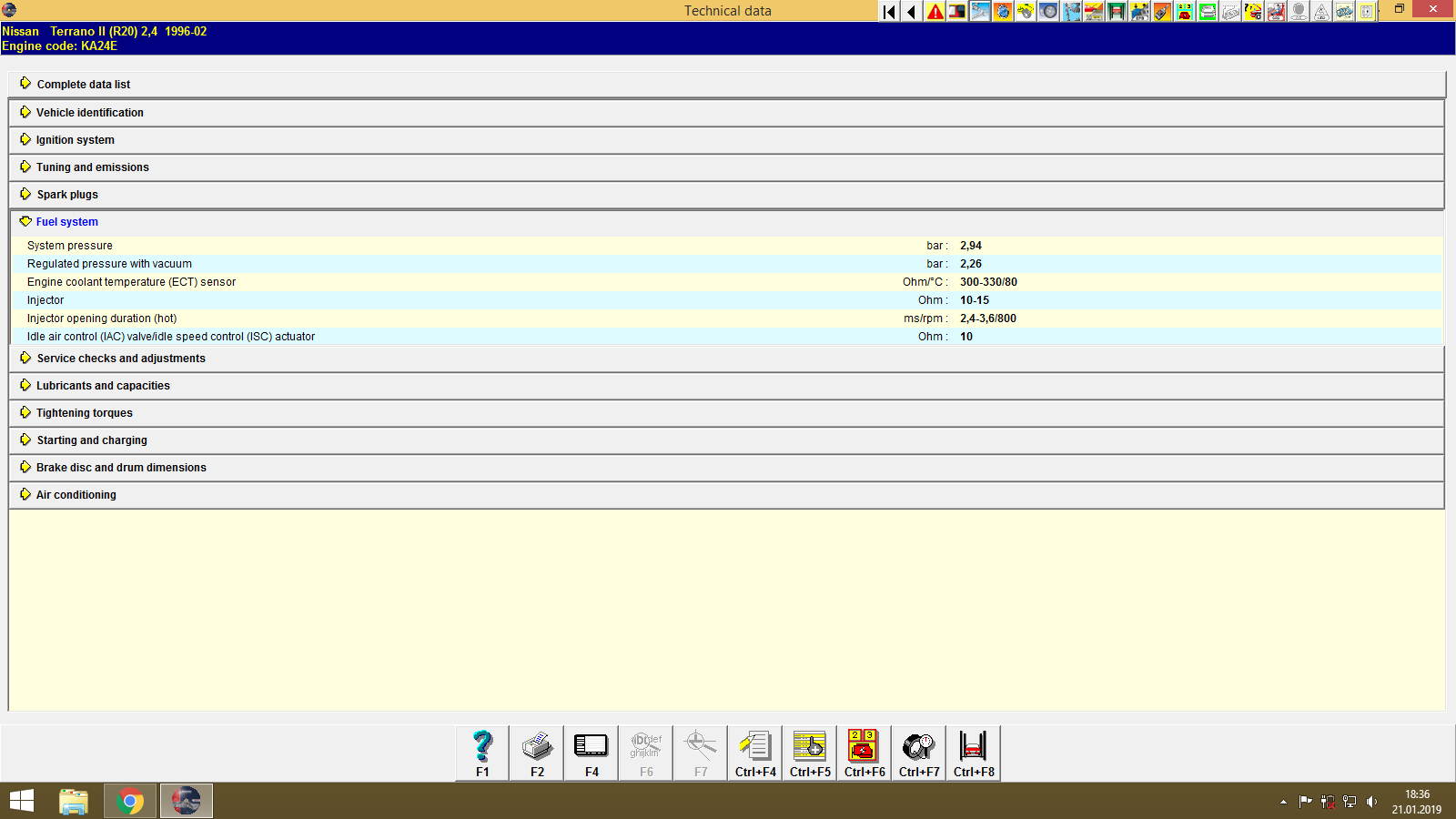Expand the Ignition system section
Screen dimensions: 1456x819
click(x=75, y=139)
